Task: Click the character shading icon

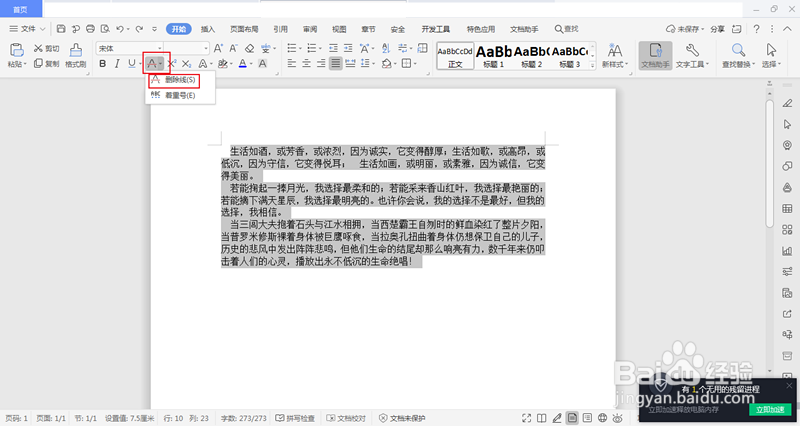Action: [262, 64]
